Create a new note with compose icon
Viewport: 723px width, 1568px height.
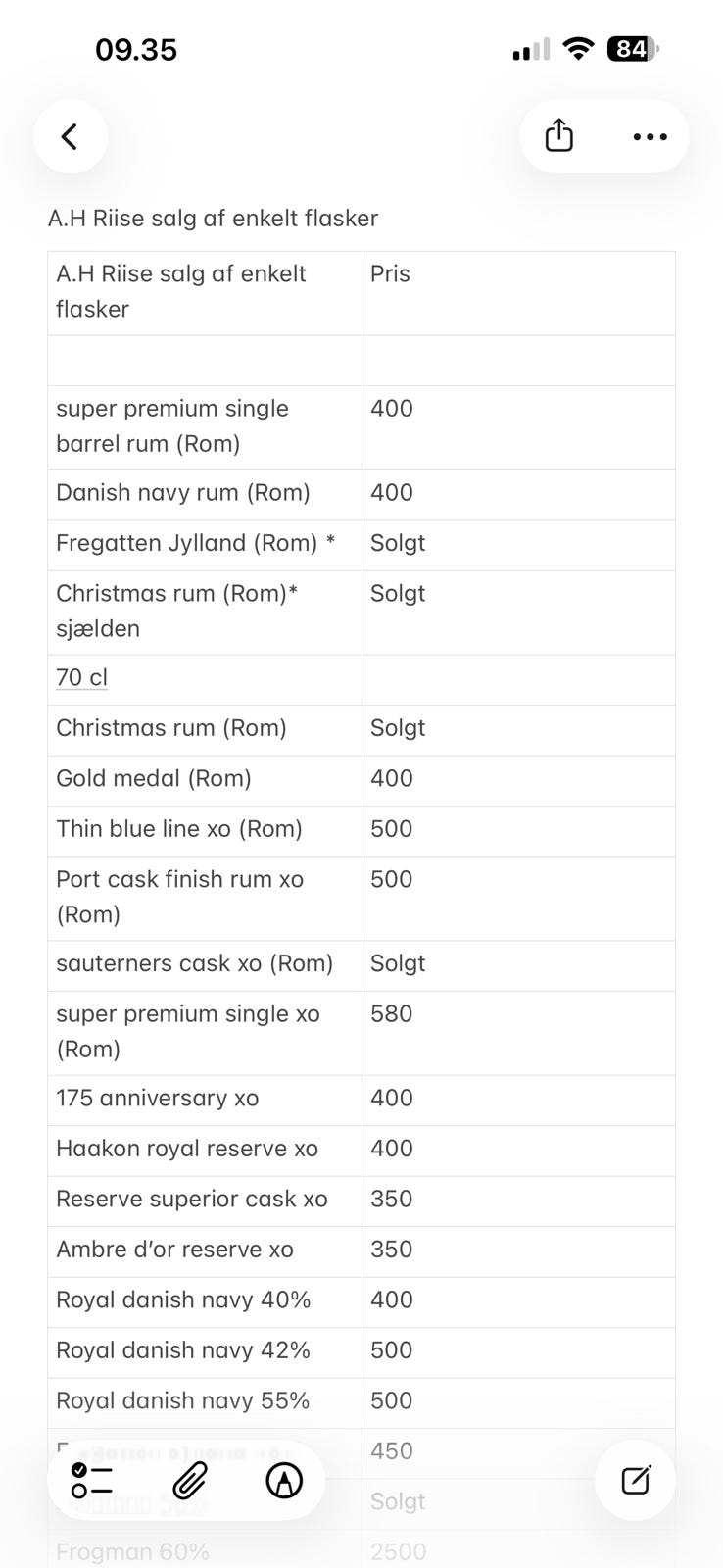[x=636, y=1480]
